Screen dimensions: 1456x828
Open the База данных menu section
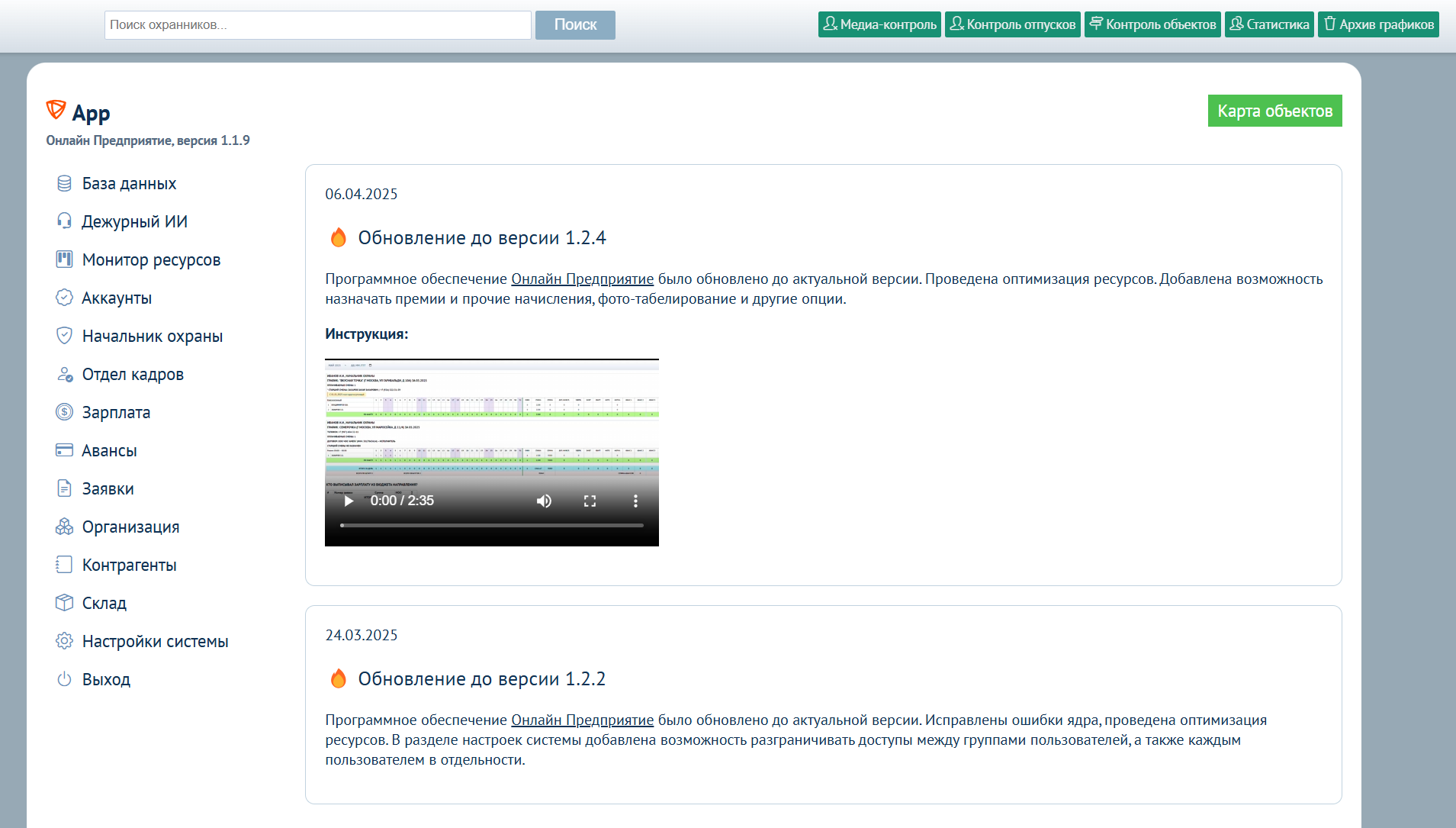point(129,183)
